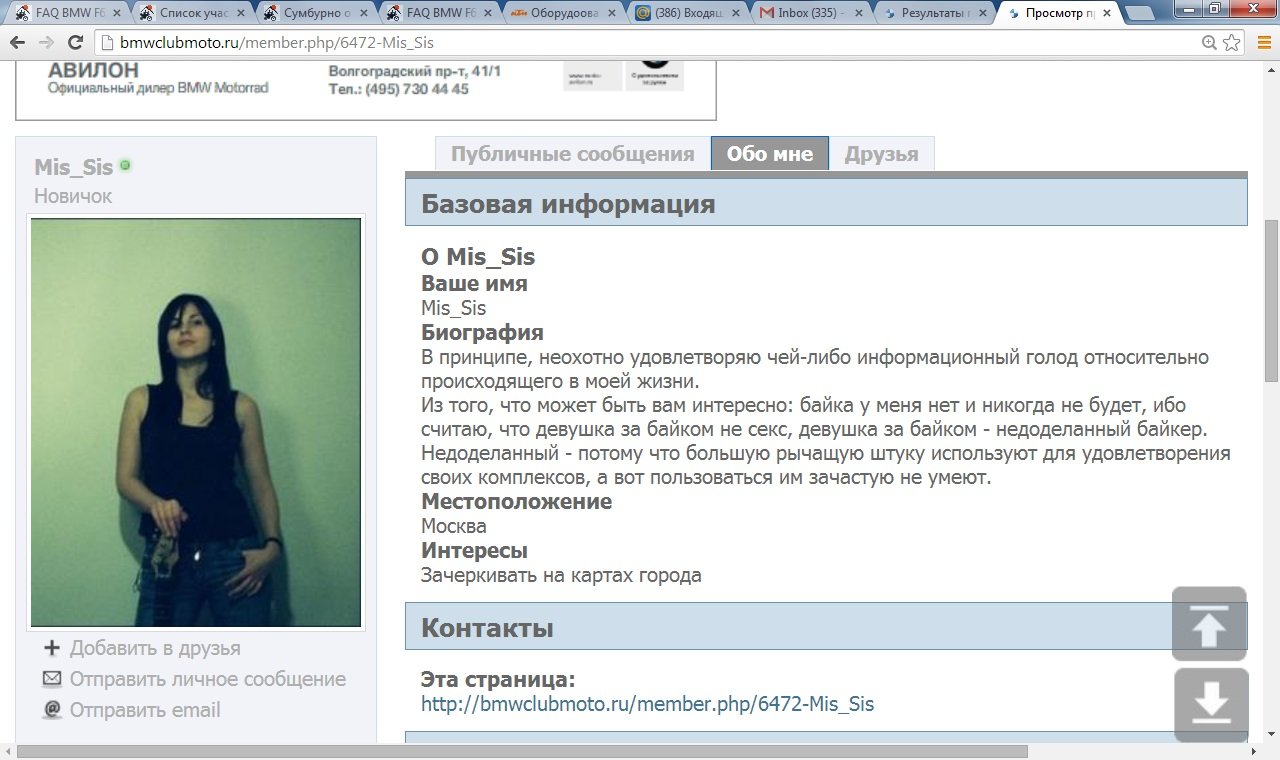Select the Обо мне tab
Viewport: 1280px width, 760px height.
coord(769,154)
